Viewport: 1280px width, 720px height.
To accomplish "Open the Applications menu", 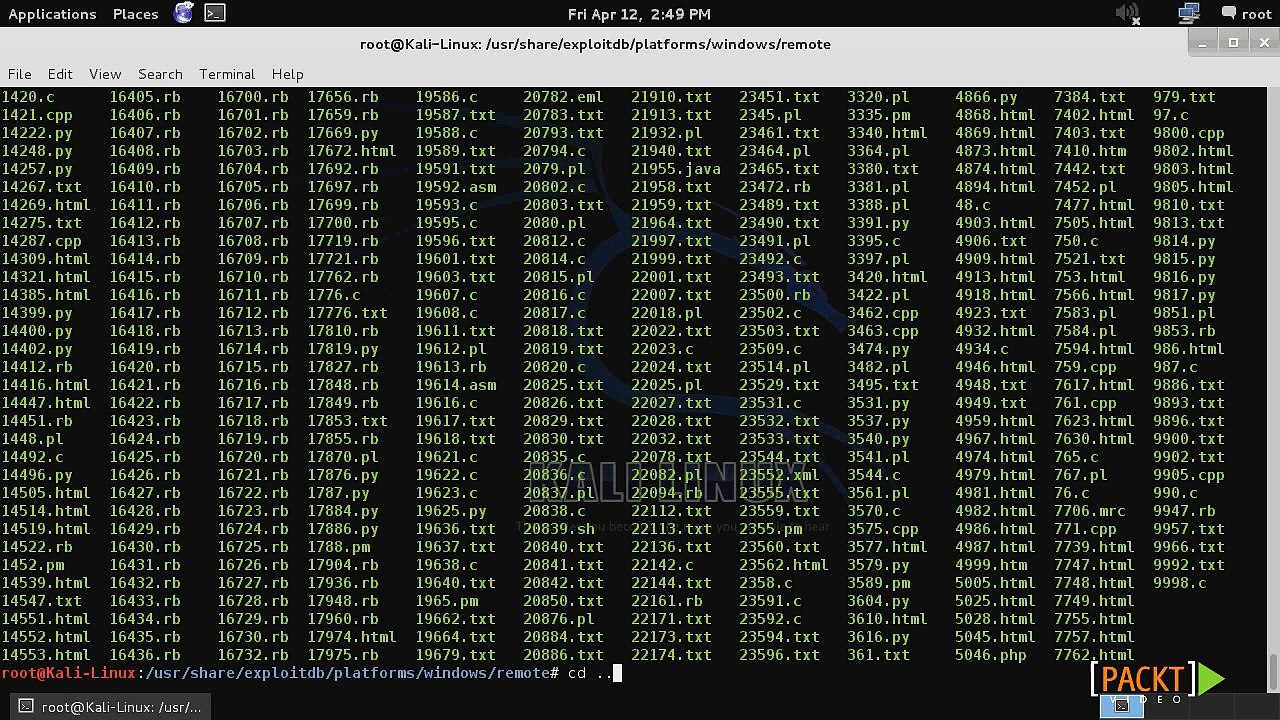I will pyautogui.click(x=52, y=14).
